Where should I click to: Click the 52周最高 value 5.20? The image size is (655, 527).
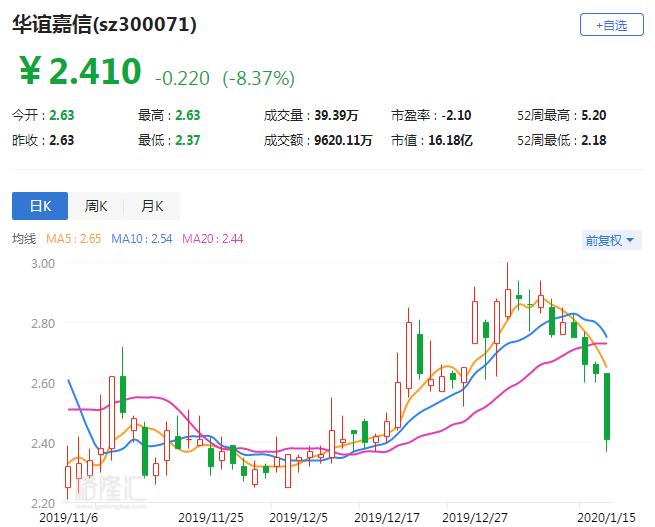[594, 115]
